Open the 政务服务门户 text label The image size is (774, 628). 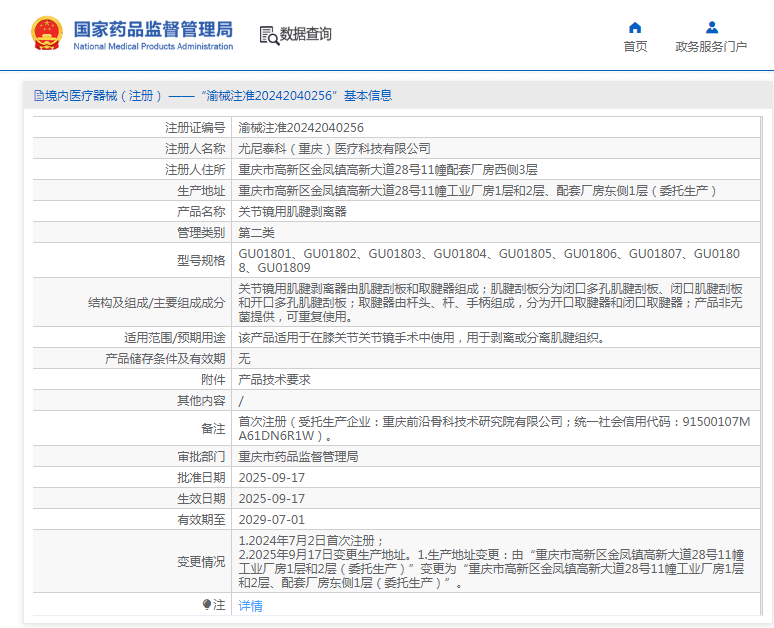(x=711, y=46)
